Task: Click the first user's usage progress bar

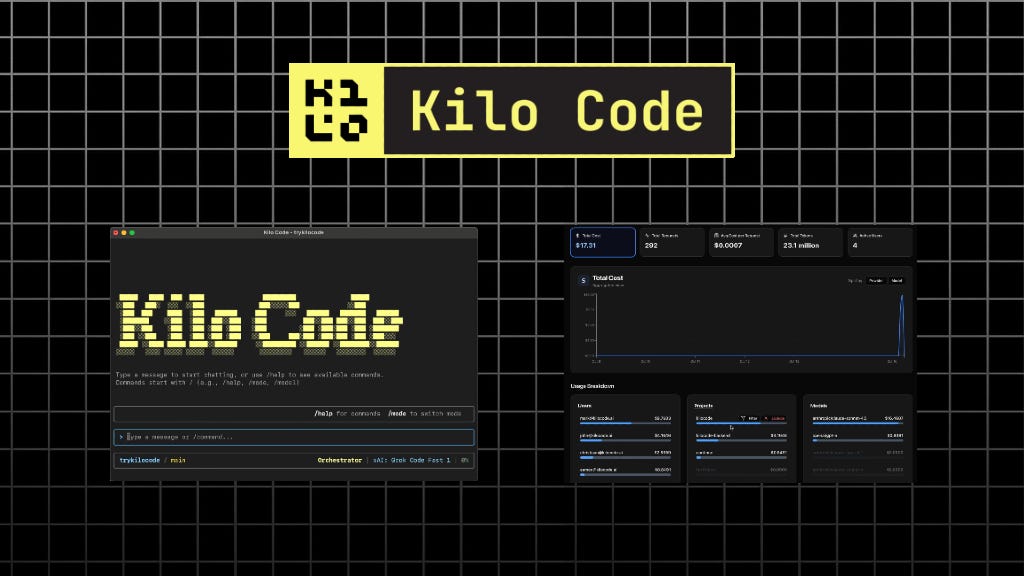Action: (625, 423)
